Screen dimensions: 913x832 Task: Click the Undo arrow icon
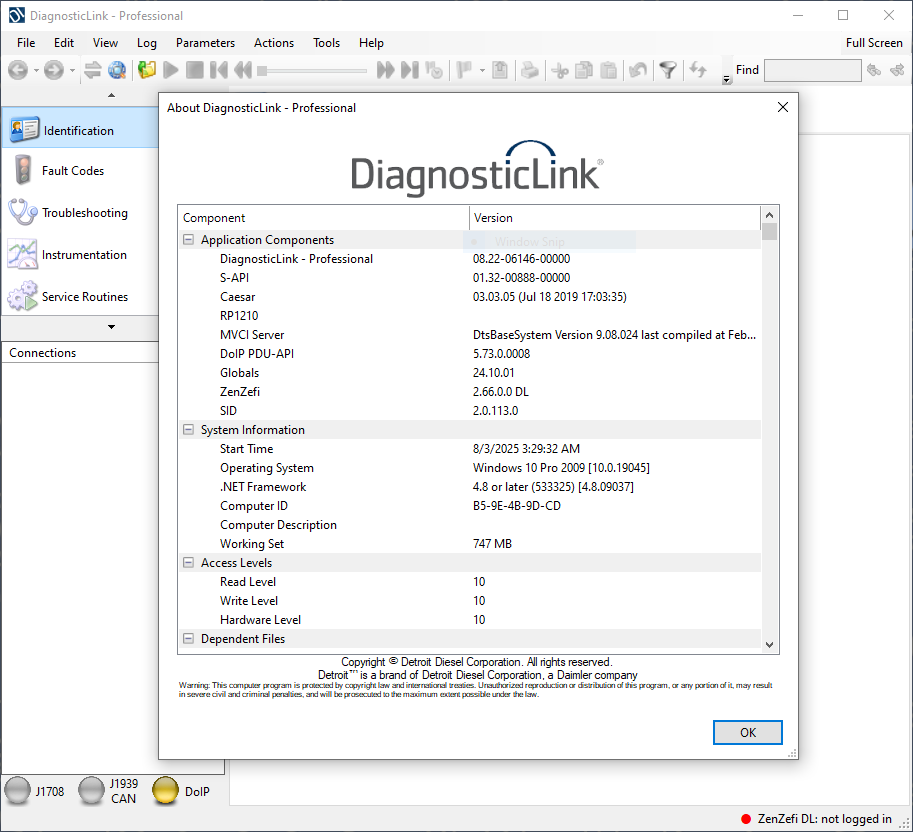tap(638, 70)
